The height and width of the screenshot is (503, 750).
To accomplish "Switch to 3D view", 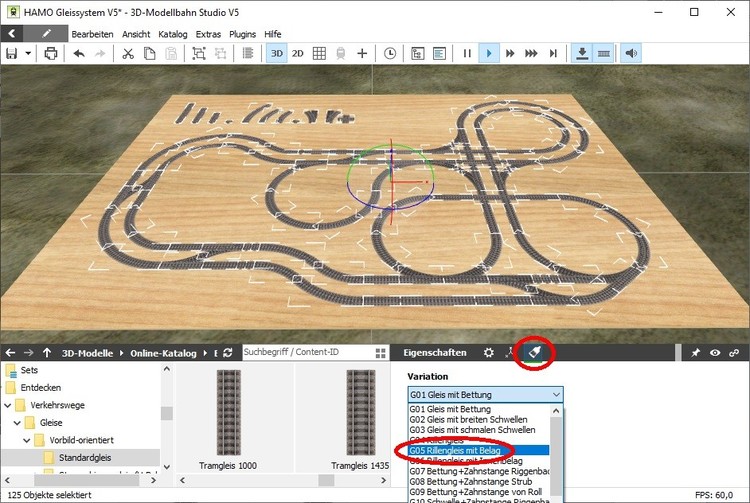I will pos(276,54).
